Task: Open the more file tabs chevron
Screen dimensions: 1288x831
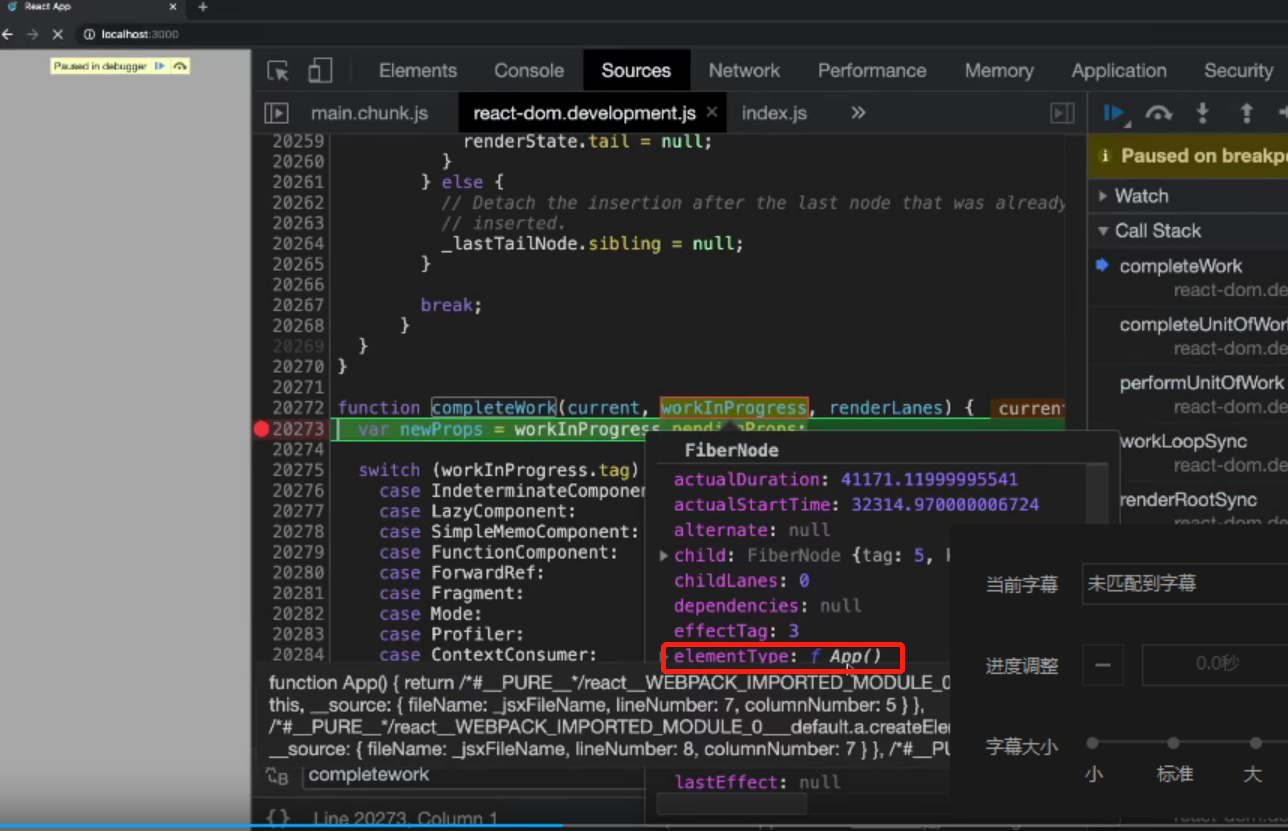Action: pyautogui.click(x=858, y=113)
